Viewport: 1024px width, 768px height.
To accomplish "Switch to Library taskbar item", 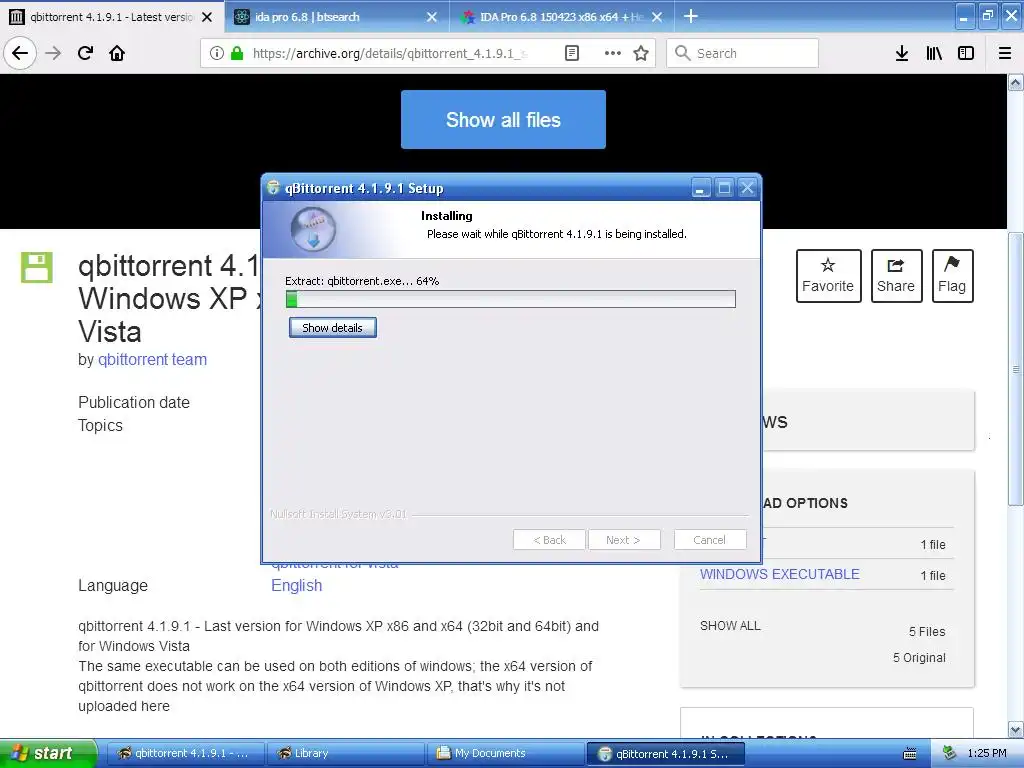I will click(345, 753).
